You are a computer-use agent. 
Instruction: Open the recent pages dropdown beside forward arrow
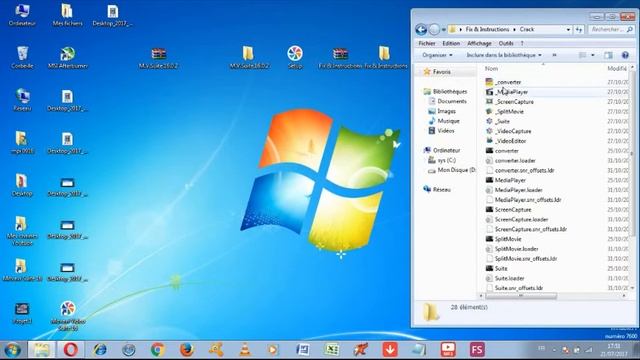pyautogui.click(x=444, y=29)
